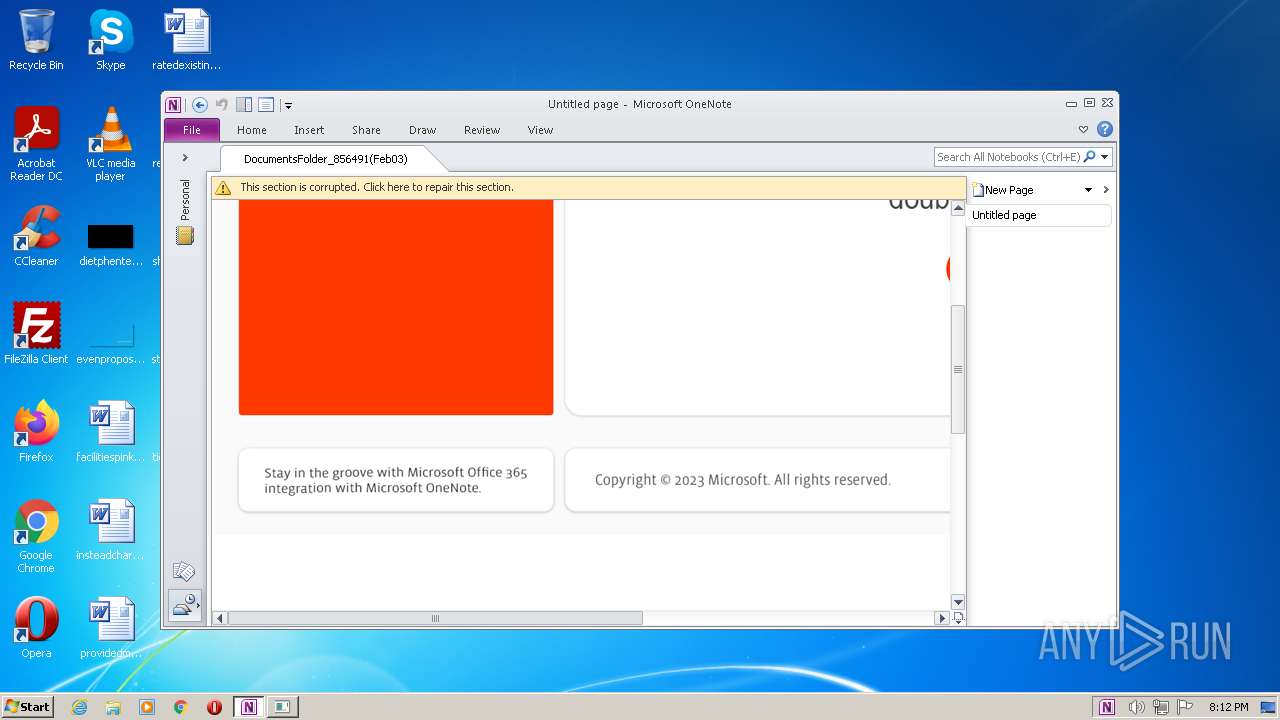
Task: Click the horizontal scrollbar left arrow
Action: (x=220, y=618)
